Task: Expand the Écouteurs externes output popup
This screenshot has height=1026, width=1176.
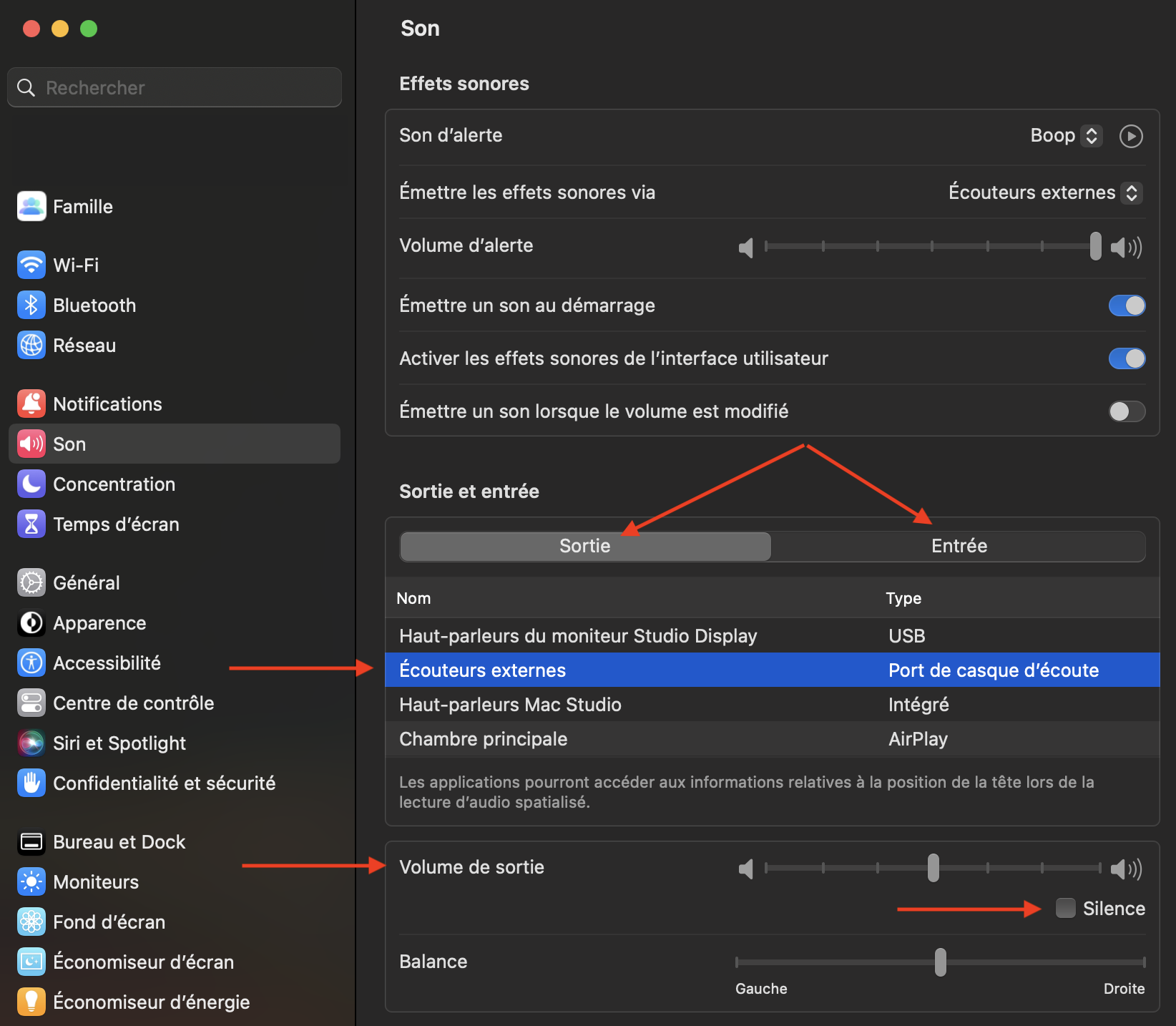Action: point(1045,192)
